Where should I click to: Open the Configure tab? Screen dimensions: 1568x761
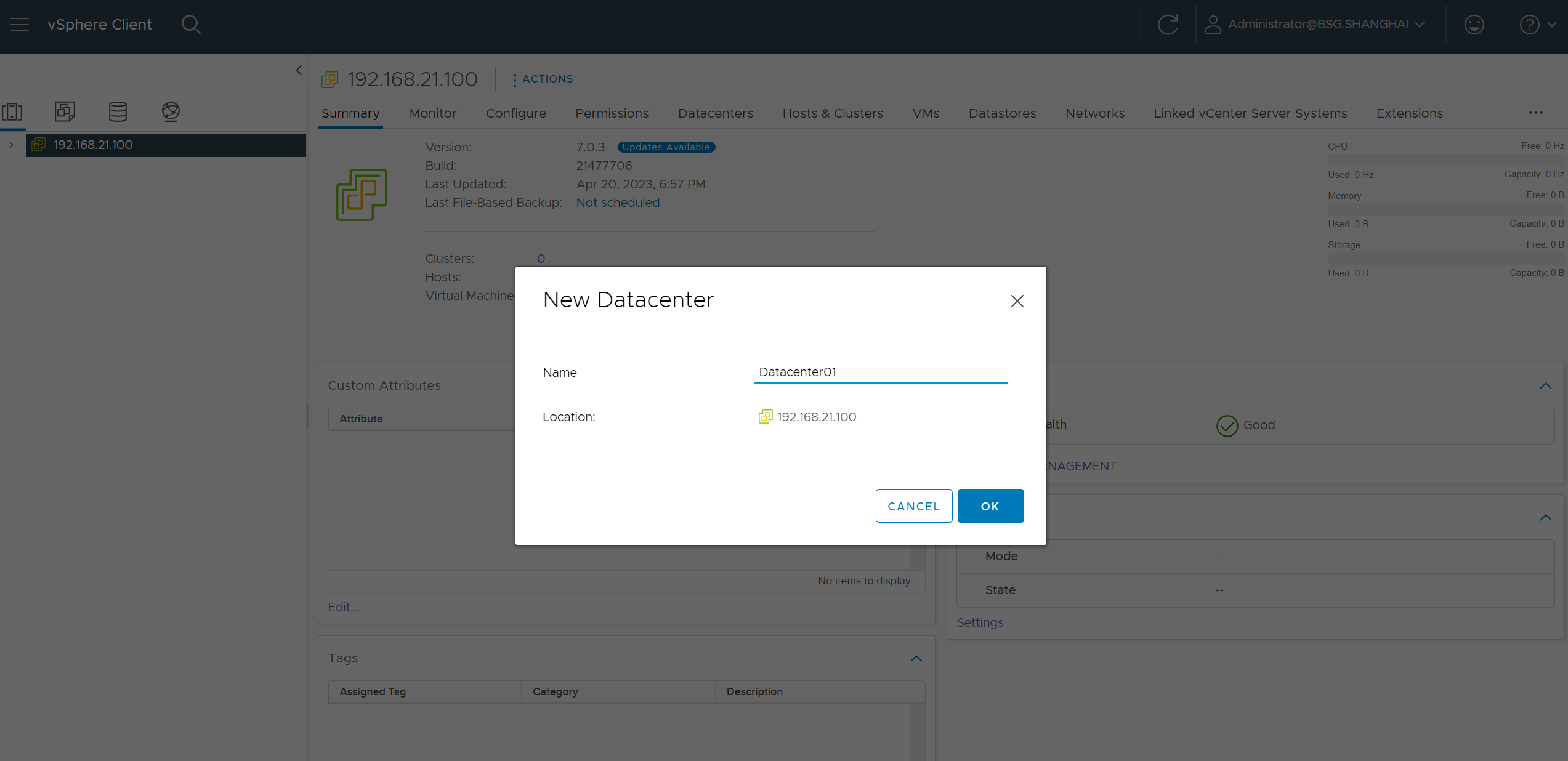coord(516,113)
